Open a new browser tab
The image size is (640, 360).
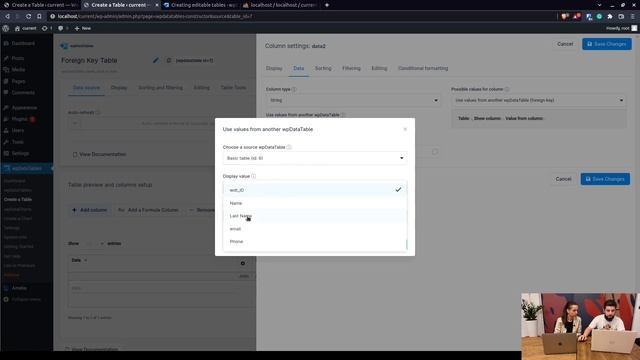[x=327, y=5]
